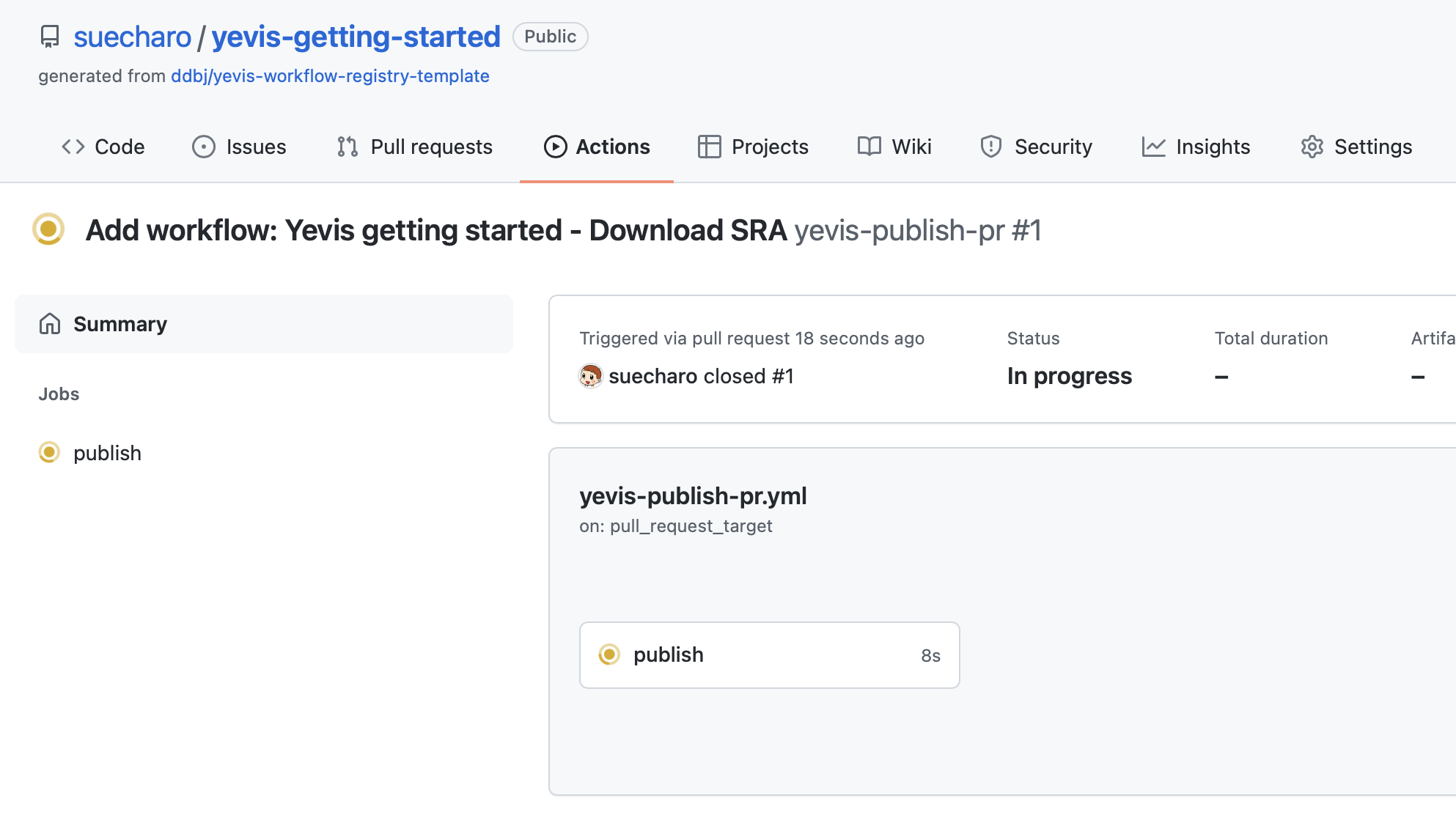
Task: Click the repository template icon beside suecharo
Action: tap(50, 37)
